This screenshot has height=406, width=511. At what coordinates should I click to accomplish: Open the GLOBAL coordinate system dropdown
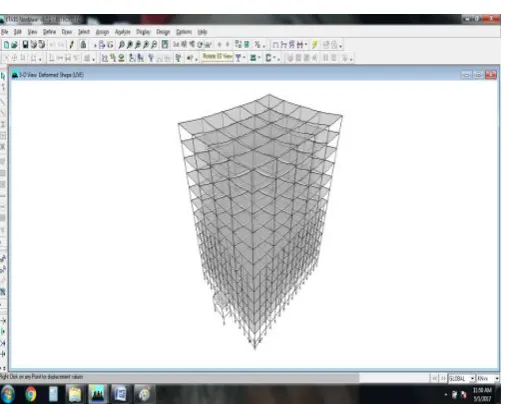462,379
